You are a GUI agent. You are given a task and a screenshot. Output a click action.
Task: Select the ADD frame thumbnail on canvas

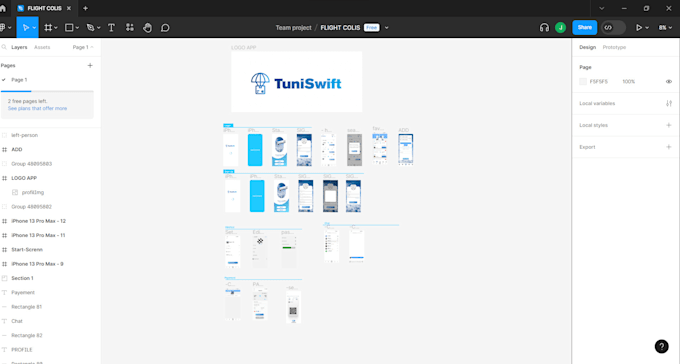[405, 150]
